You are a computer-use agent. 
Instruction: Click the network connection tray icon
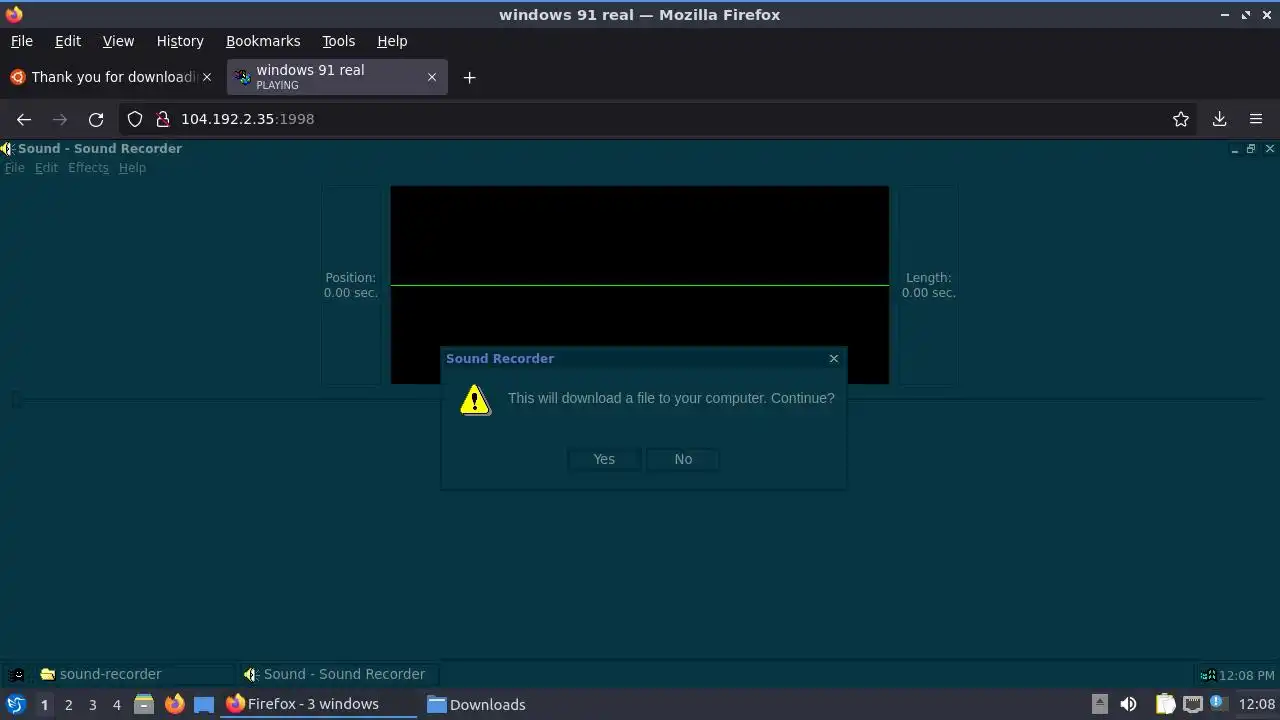pyautogui.click(x=1192, y=704)
